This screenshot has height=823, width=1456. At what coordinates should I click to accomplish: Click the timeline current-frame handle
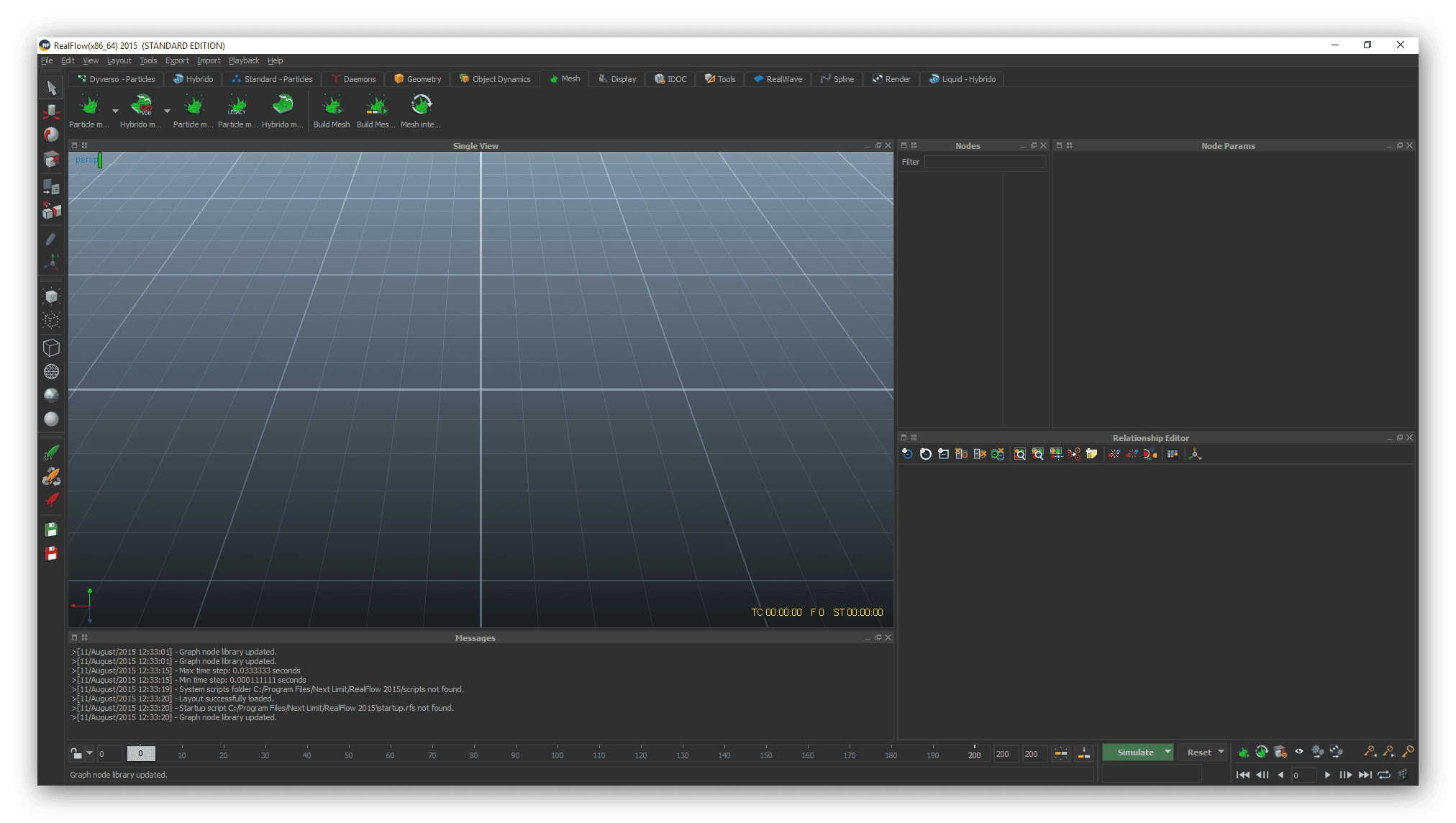tap(141, 753)
